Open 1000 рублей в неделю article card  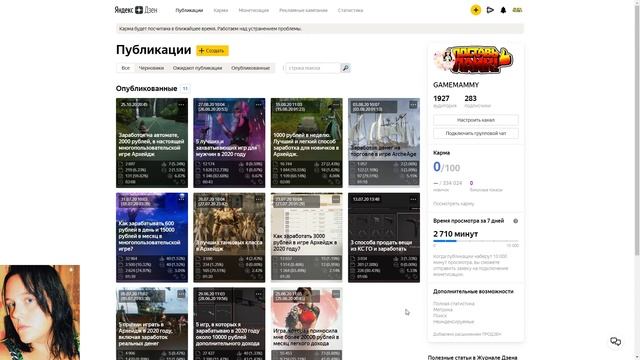coord(307,142)
